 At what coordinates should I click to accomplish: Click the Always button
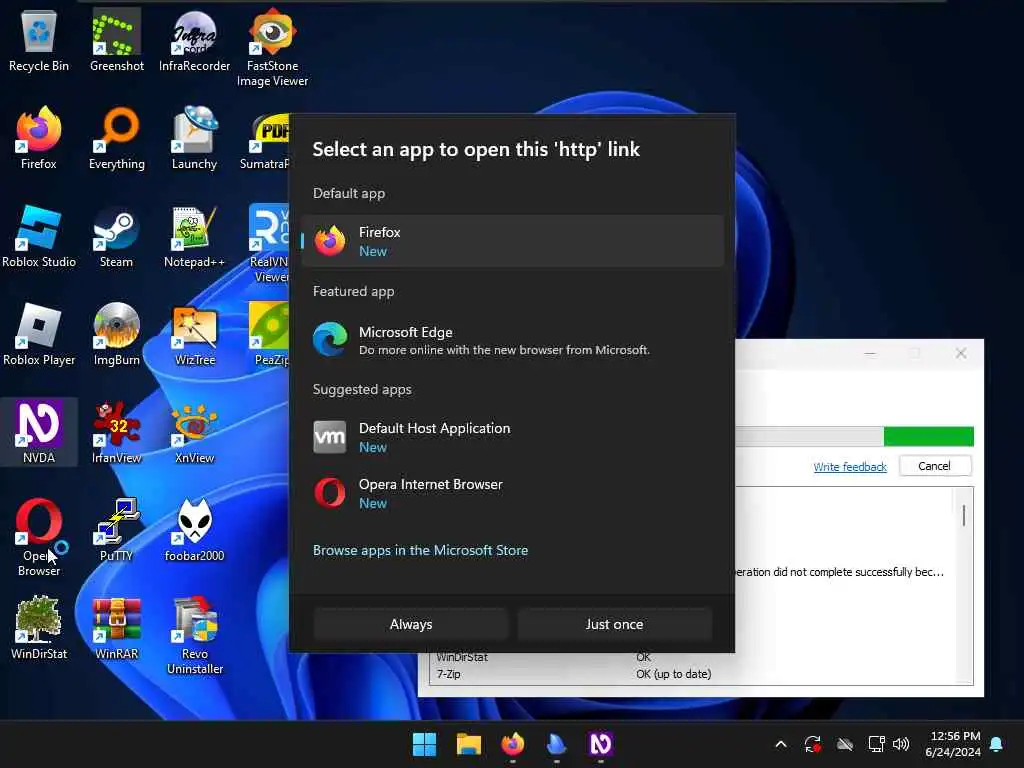tap(411, 624)
